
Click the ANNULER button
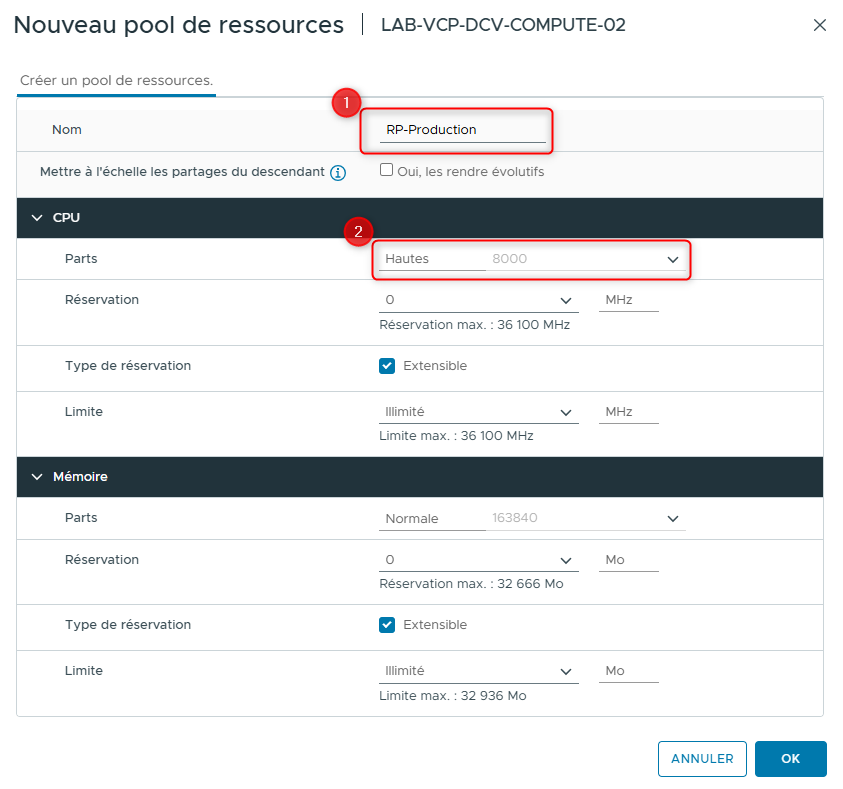pos(702,758)
